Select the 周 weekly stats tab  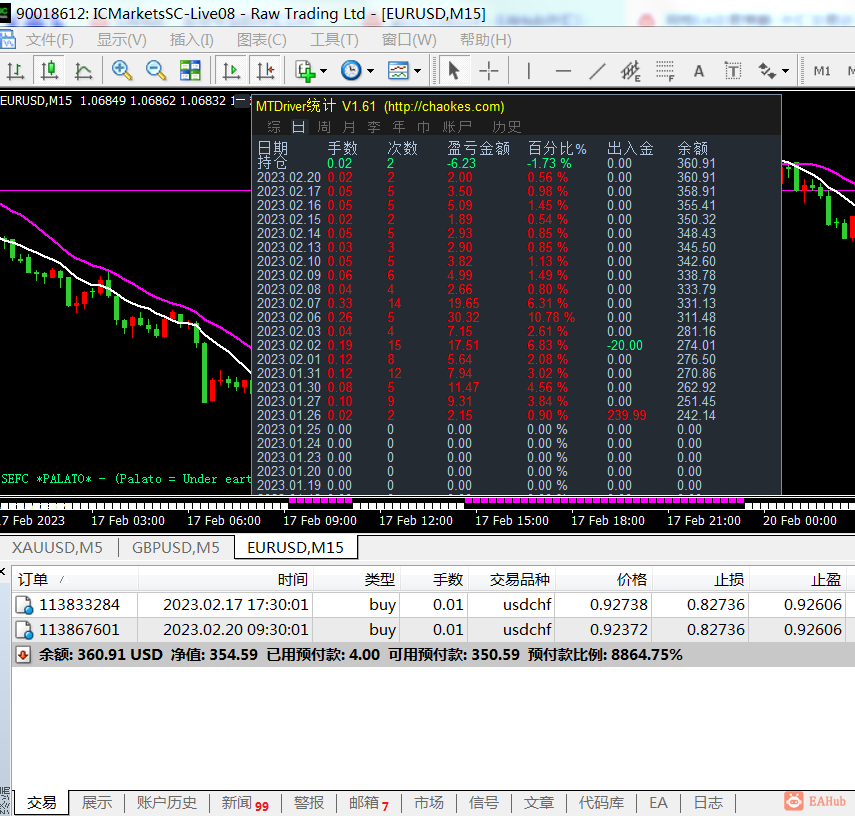[x=324, y=127]
